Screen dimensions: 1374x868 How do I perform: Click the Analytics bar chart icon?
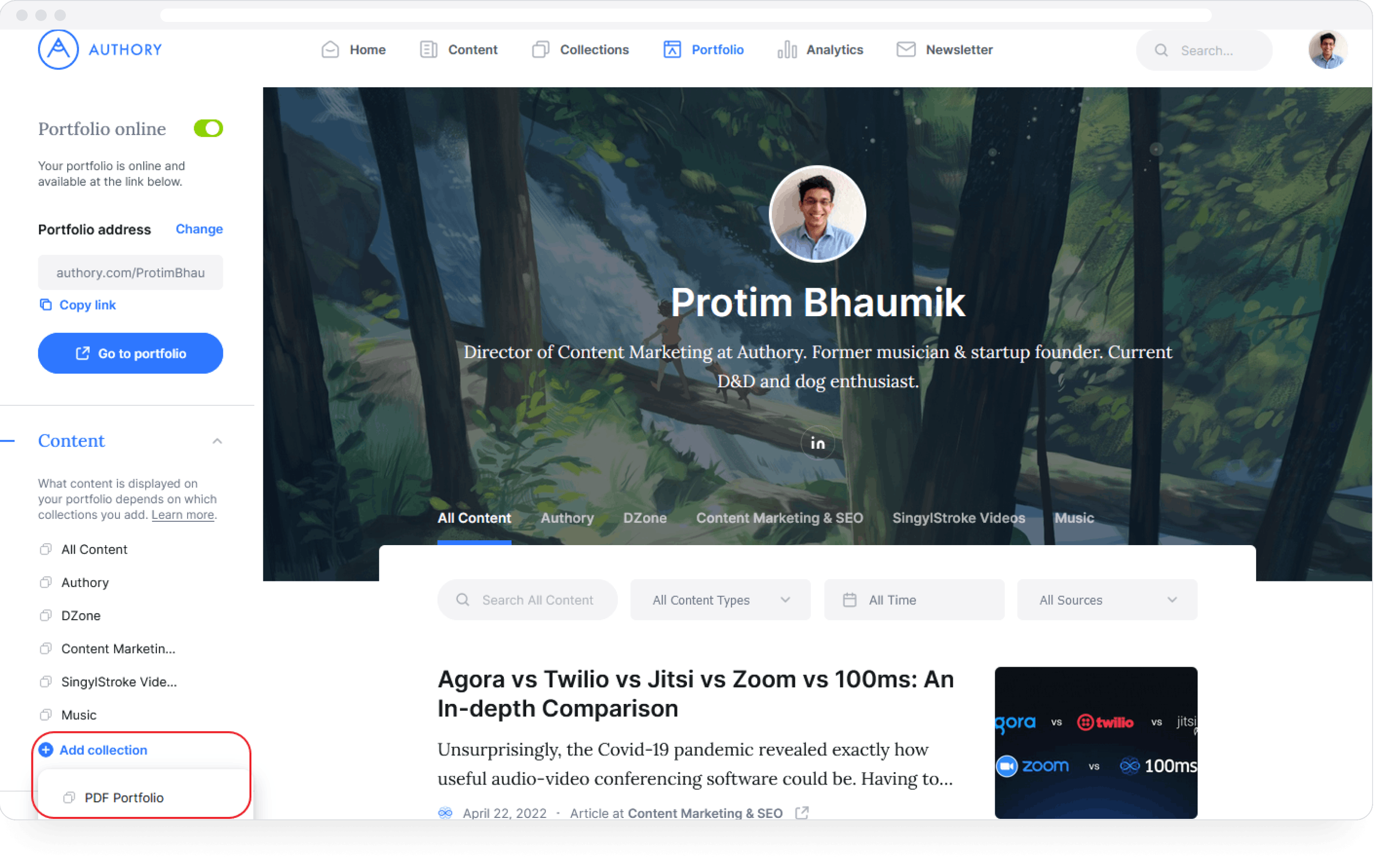coord(787,50)
